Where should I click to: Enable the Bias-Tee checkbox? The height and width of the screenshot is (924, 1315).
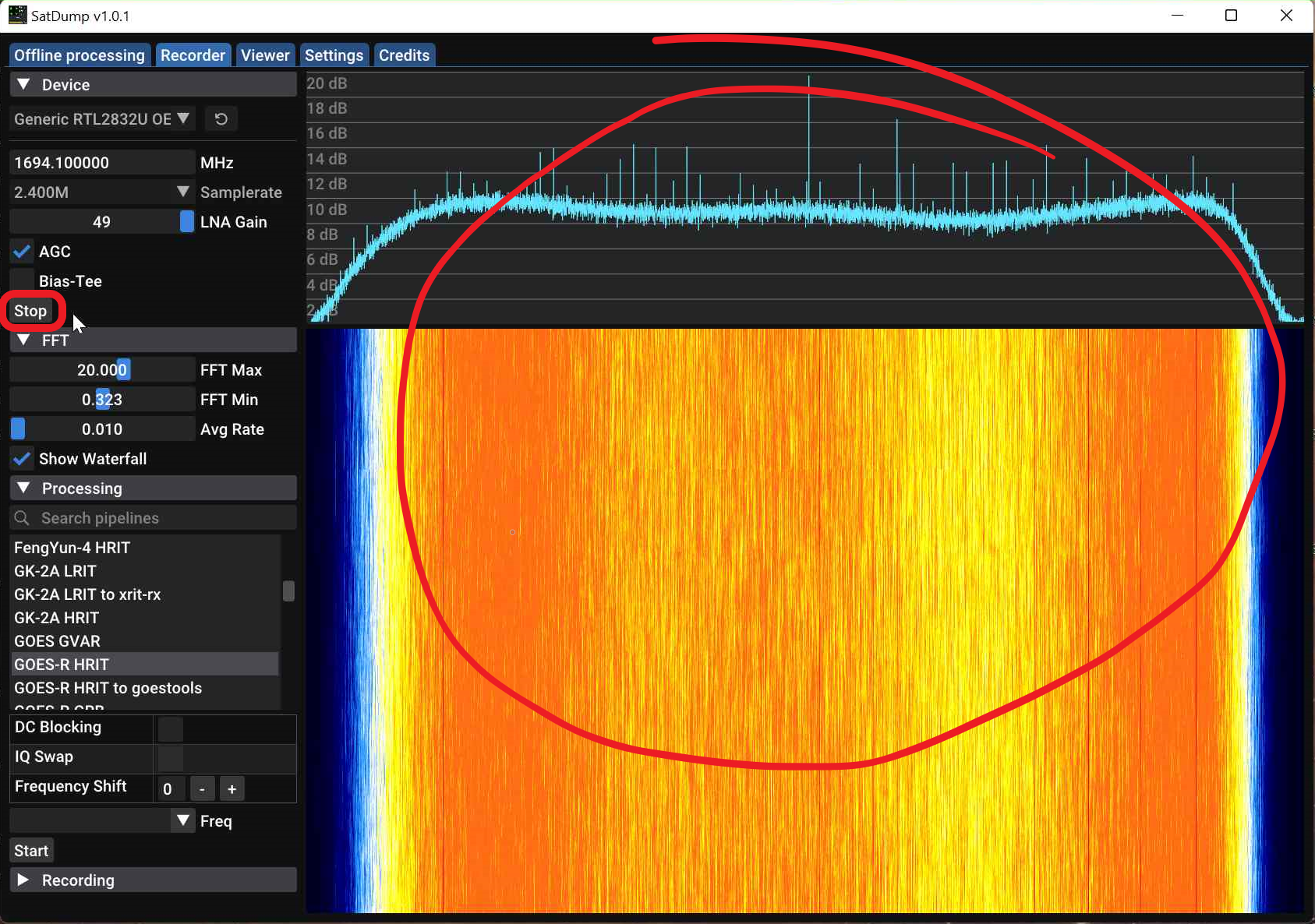pyautogui.click(x=23, y=281)
